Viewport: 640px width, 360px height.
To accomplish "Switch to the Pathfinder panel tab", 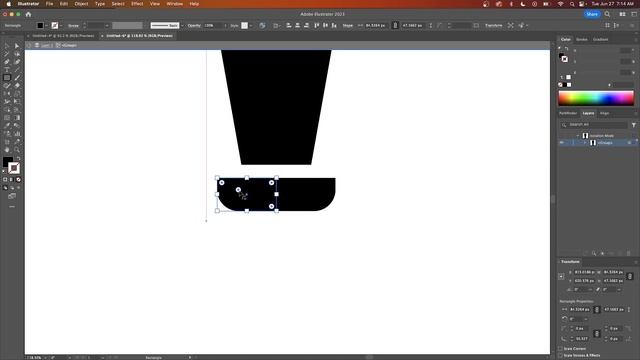I will [x=568, y=113].
